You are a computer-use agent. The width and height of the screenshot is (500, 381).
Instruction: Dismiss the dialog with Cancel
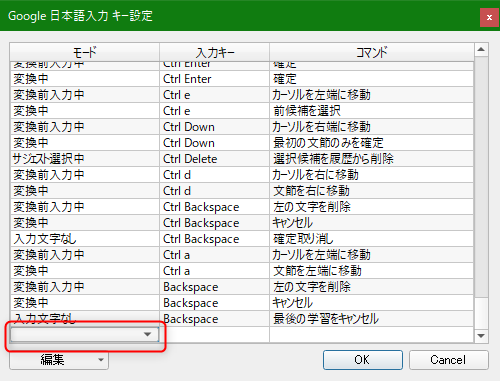[449, 360]
